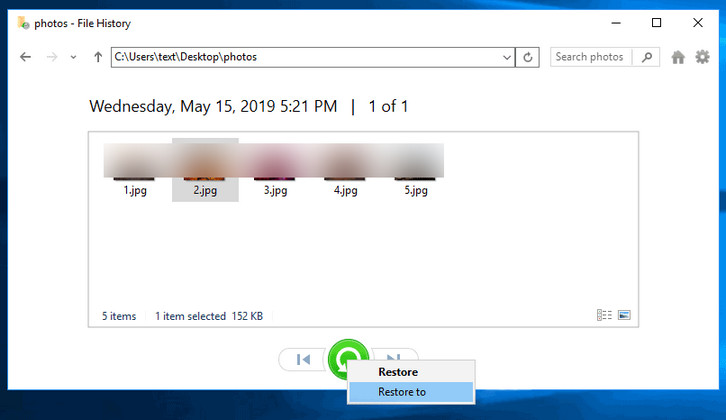Refresh the photos folder view

(x=527, y=57)
